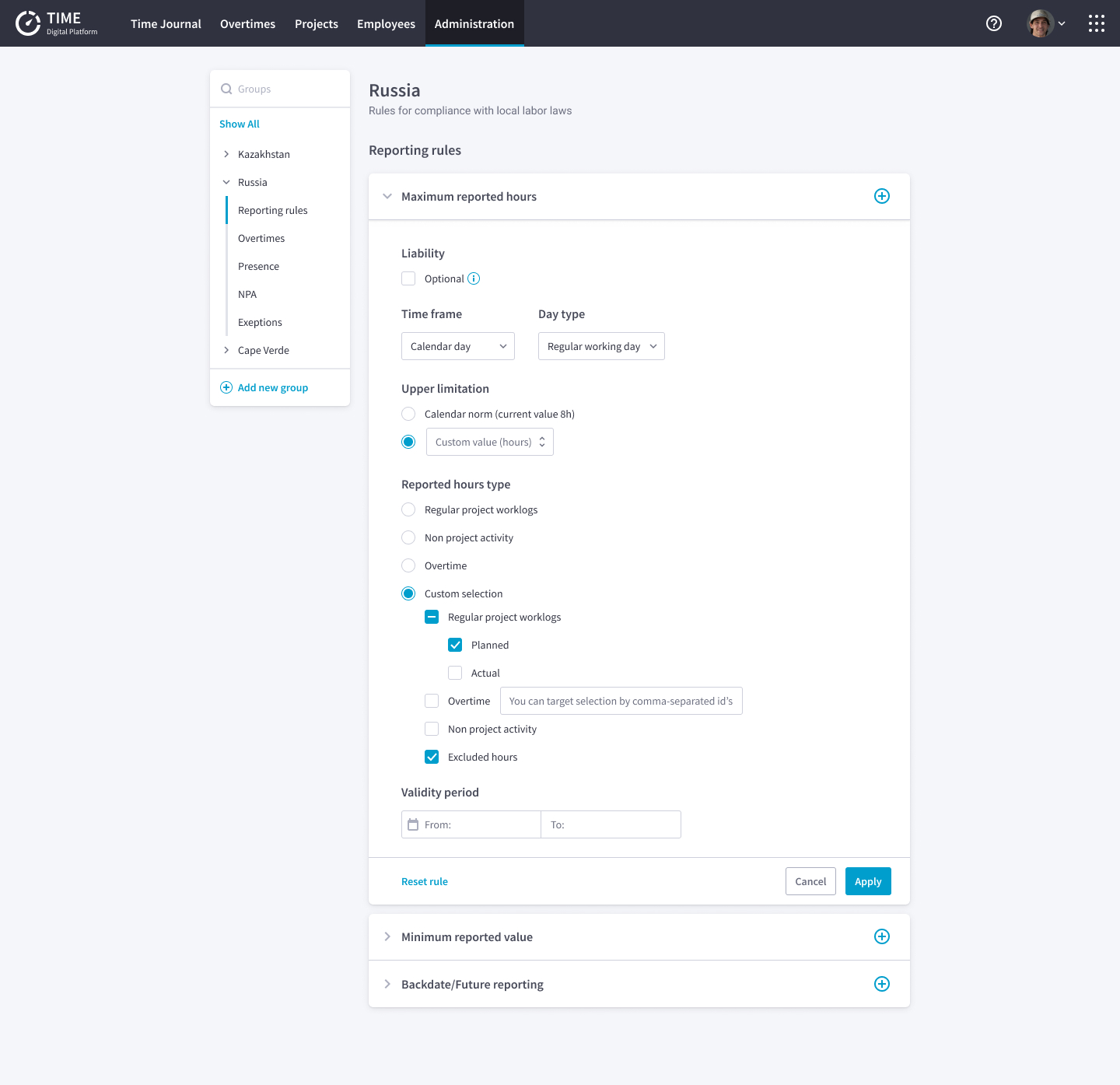The image size is (1120, 1085).
Task: Open the Regular working day dropdown
Action: click(600, 346)
